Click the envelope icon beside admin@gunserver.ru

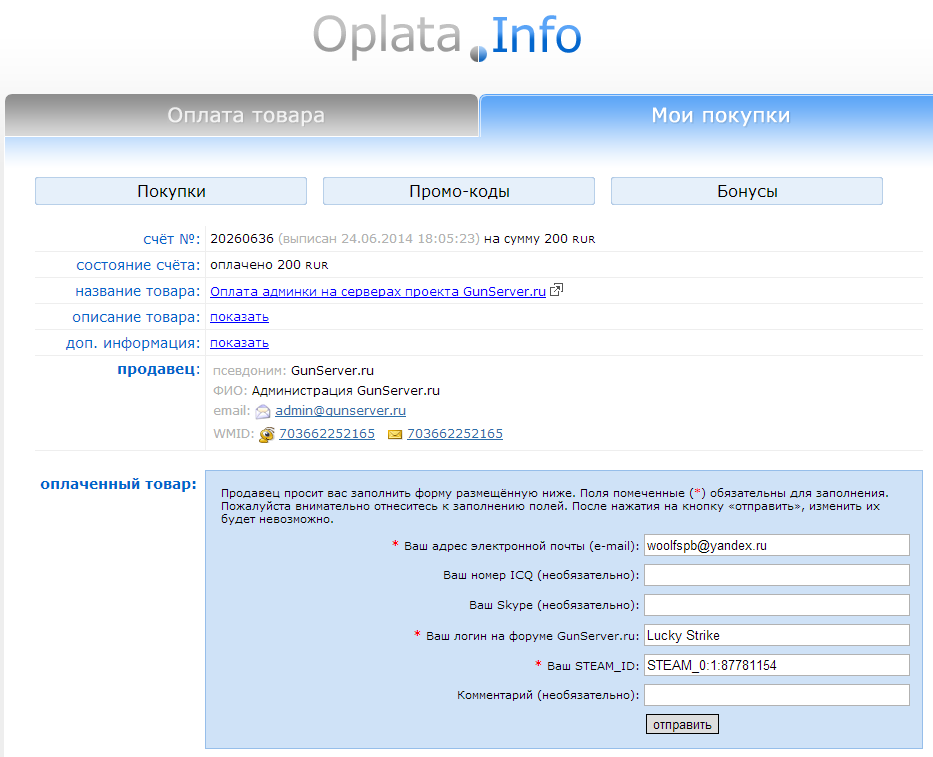coord(263,411)
